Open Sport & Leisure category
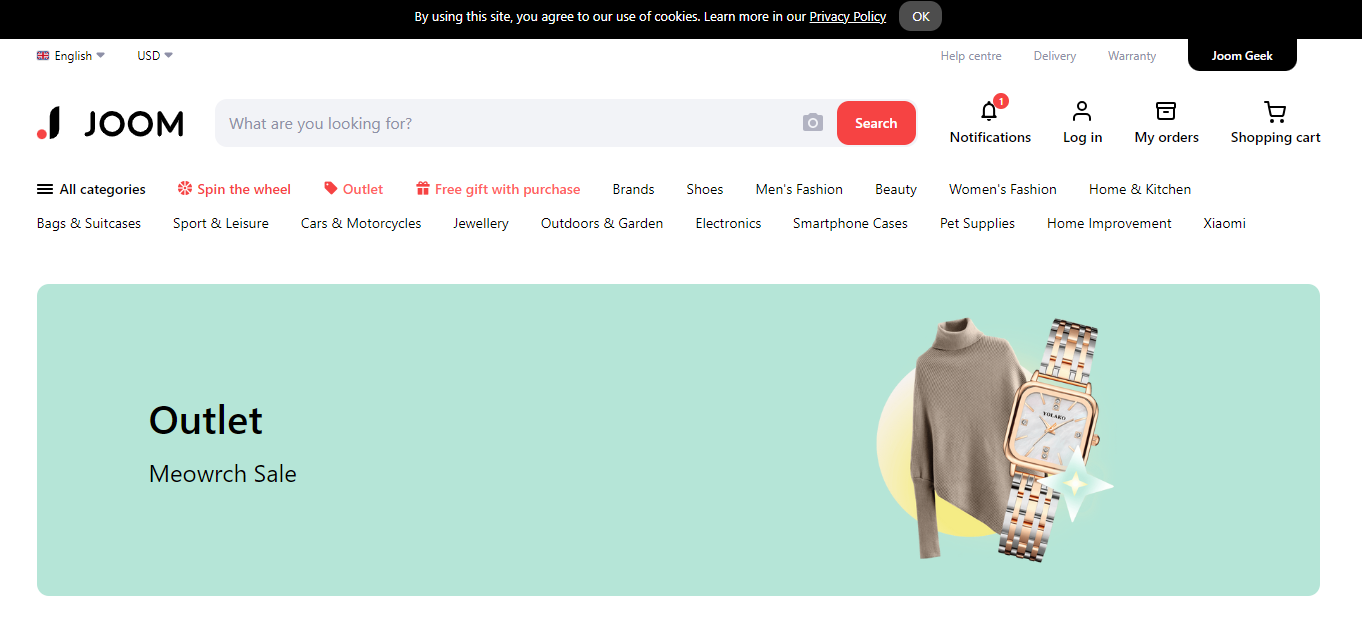The height and width of the screenshot is (623, 1362). [x=221, y=223]
